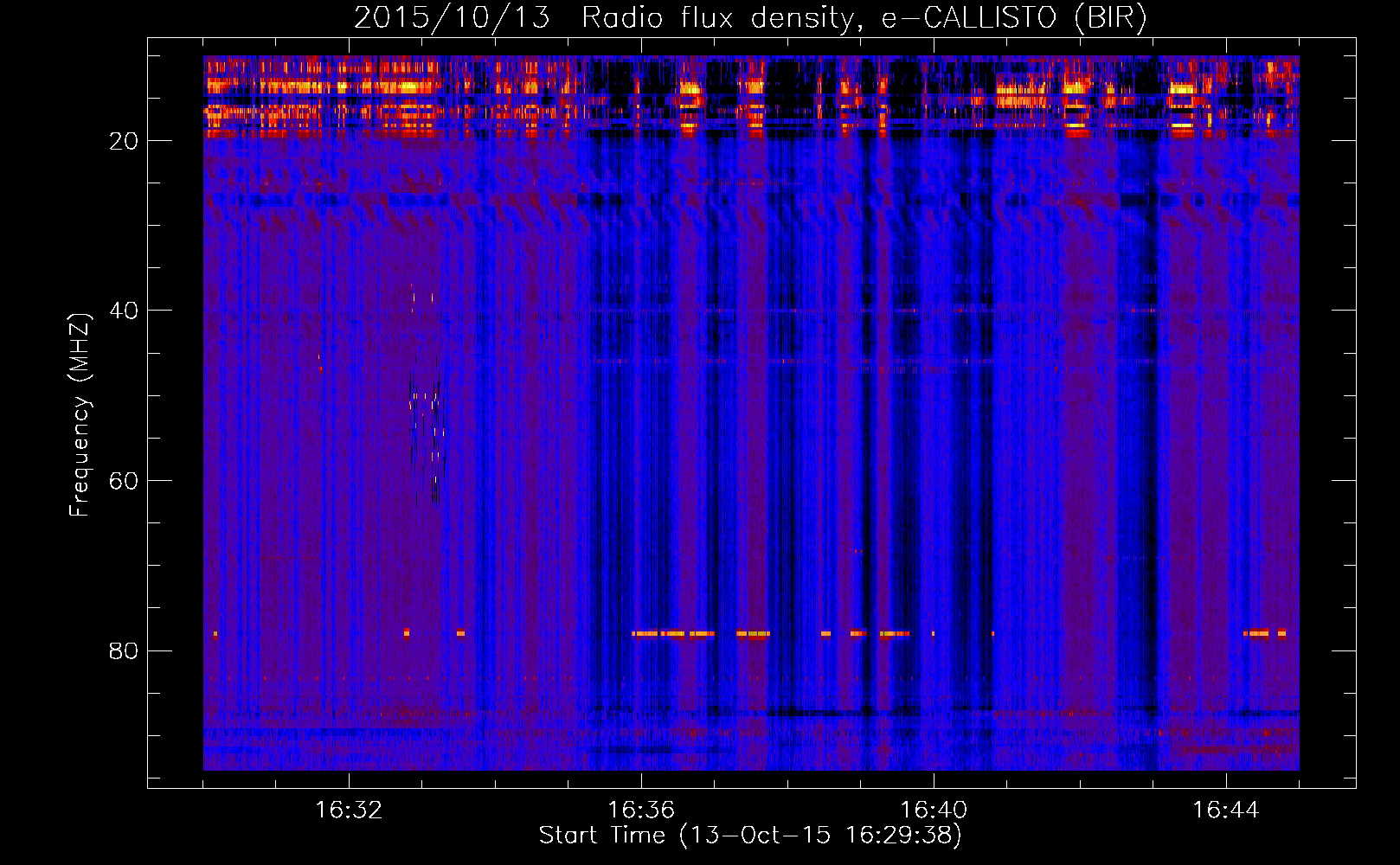Click the 16:40 time tick label
Screen dimensions: 1400x865
pos(934,811)
